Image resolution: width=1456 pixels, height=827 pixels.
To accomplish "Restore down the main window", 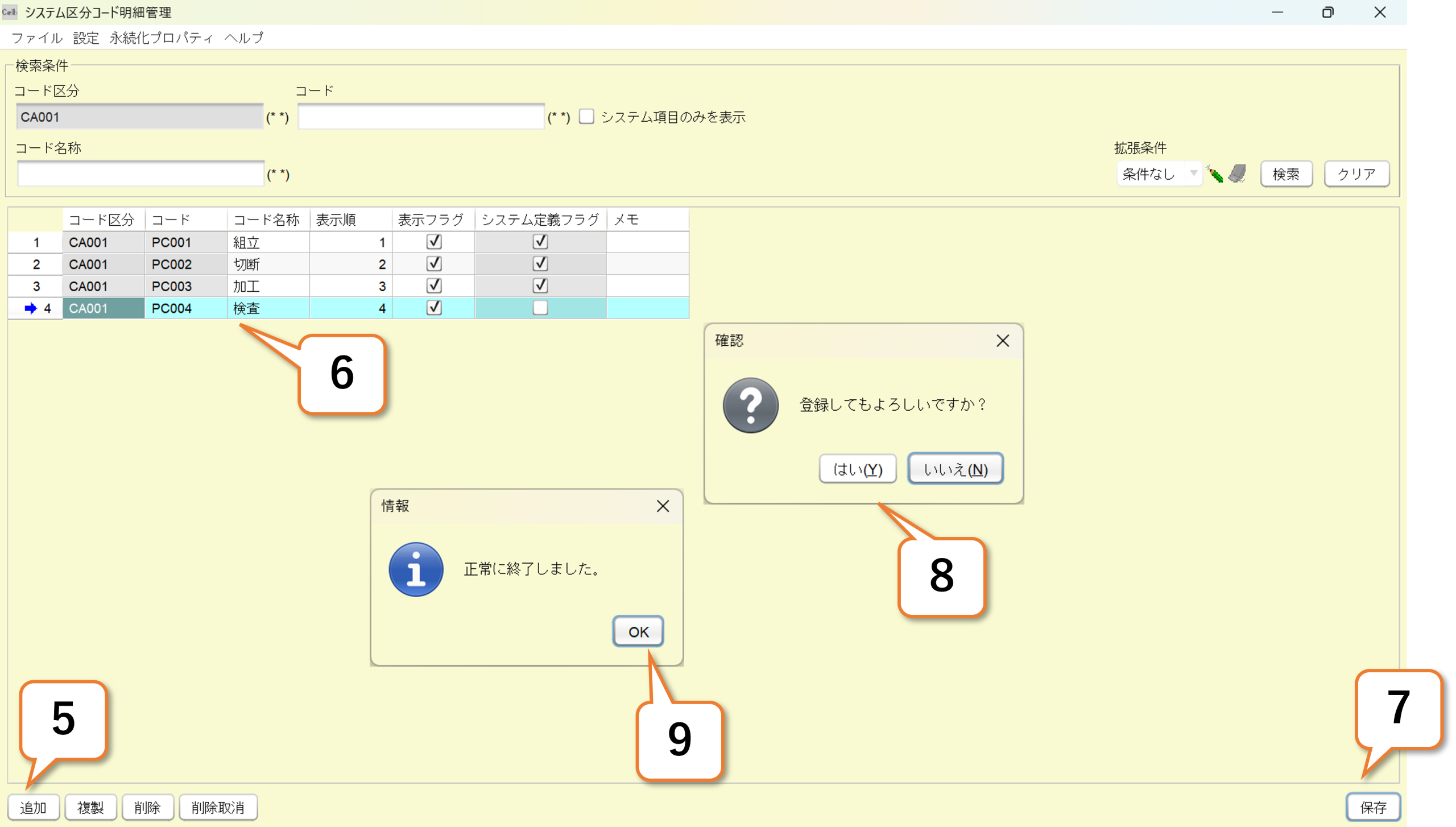I will (x=1327, y=12).
